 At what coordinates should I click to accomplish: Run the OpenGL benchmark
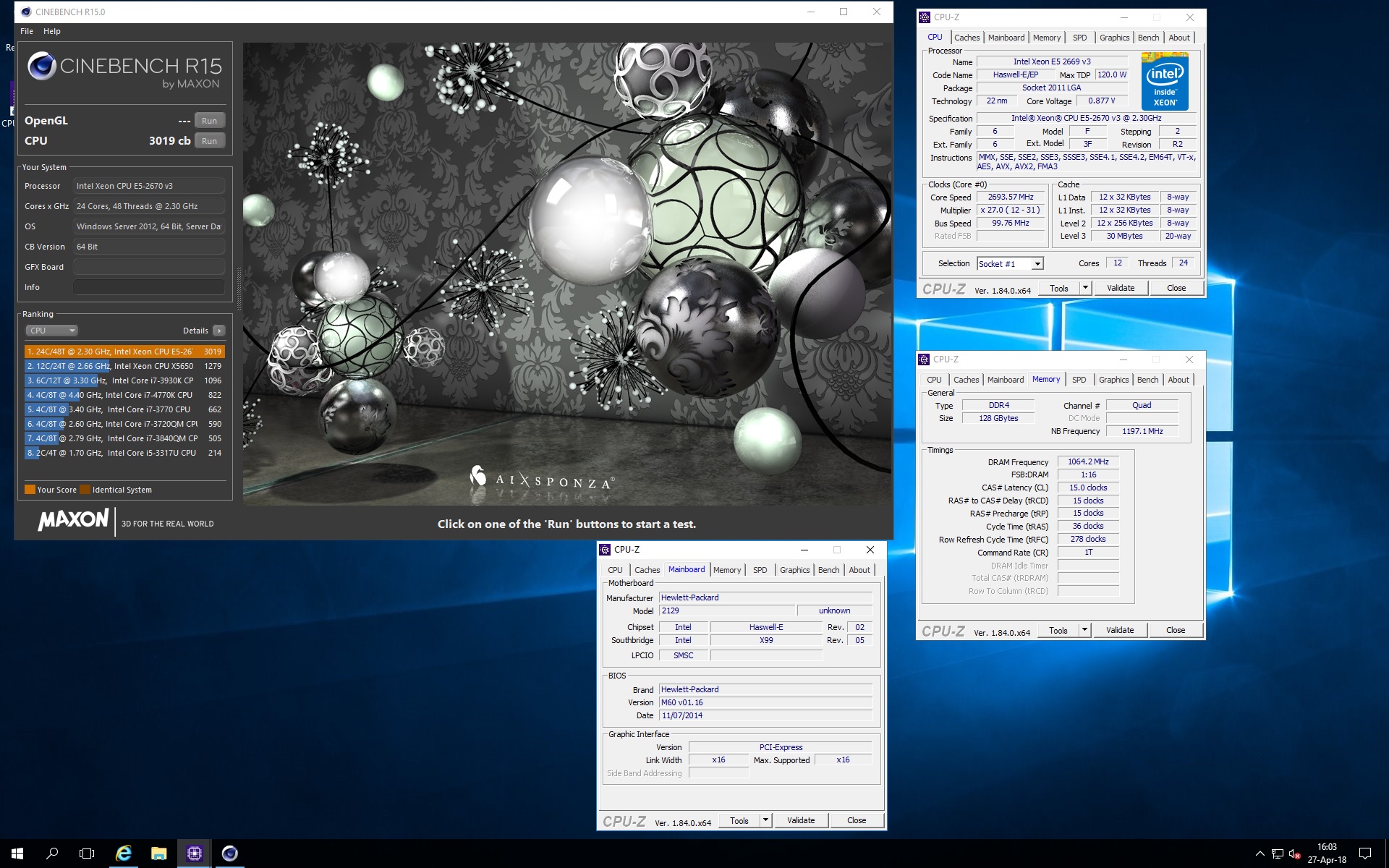click(210, 121)
